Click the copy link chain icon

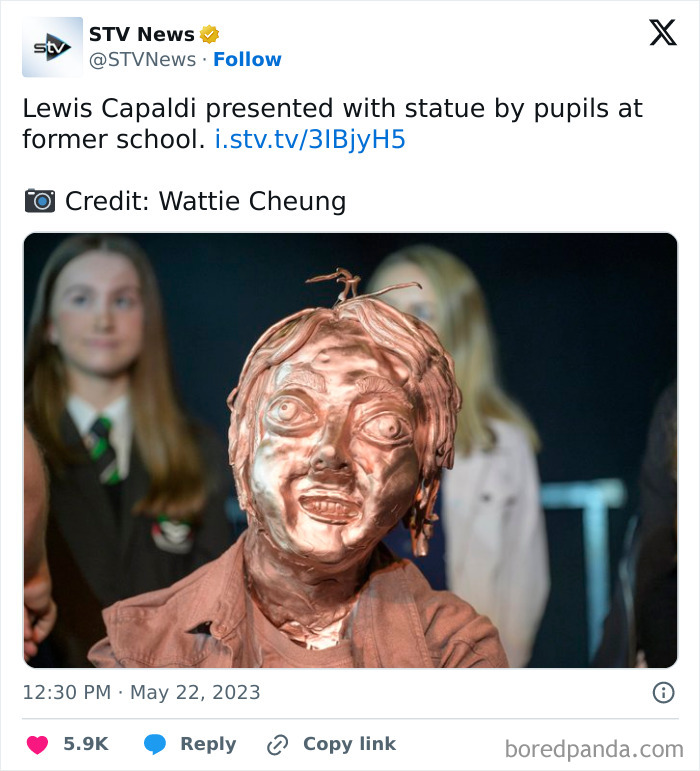click(277, 744)
